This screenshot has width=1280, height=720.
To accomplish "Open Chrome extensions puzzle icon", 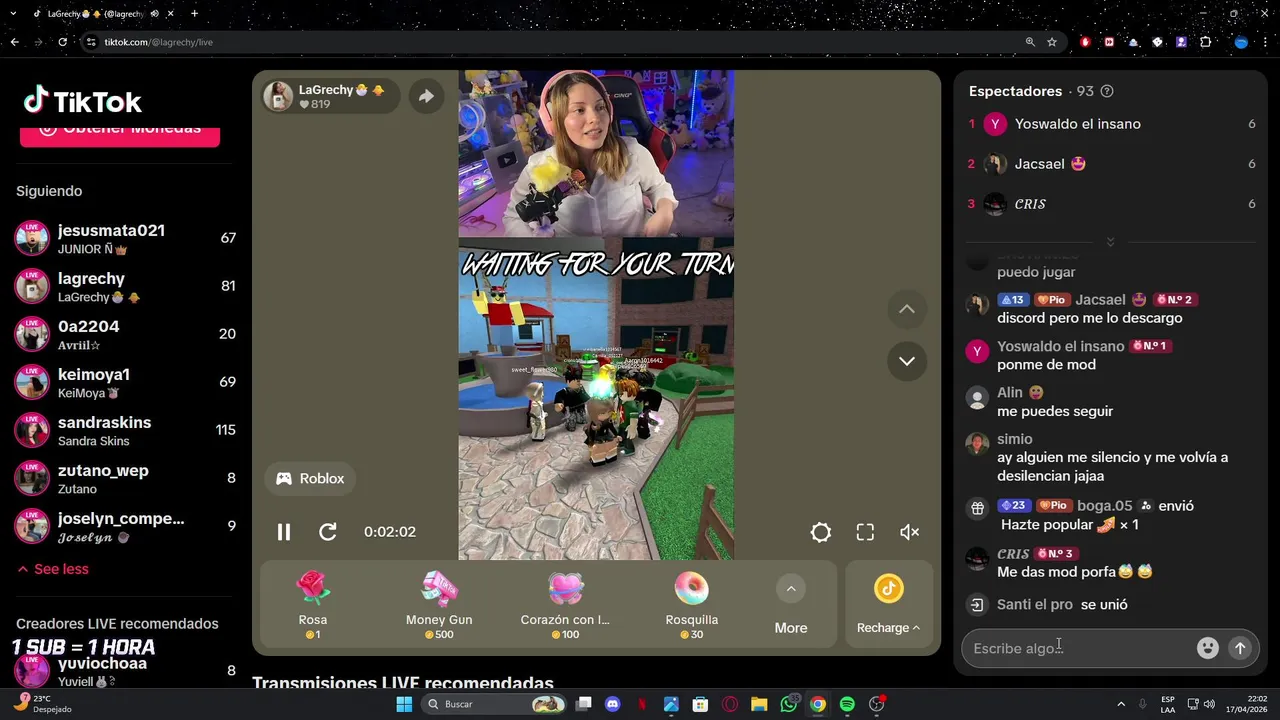I will 1206,42.
